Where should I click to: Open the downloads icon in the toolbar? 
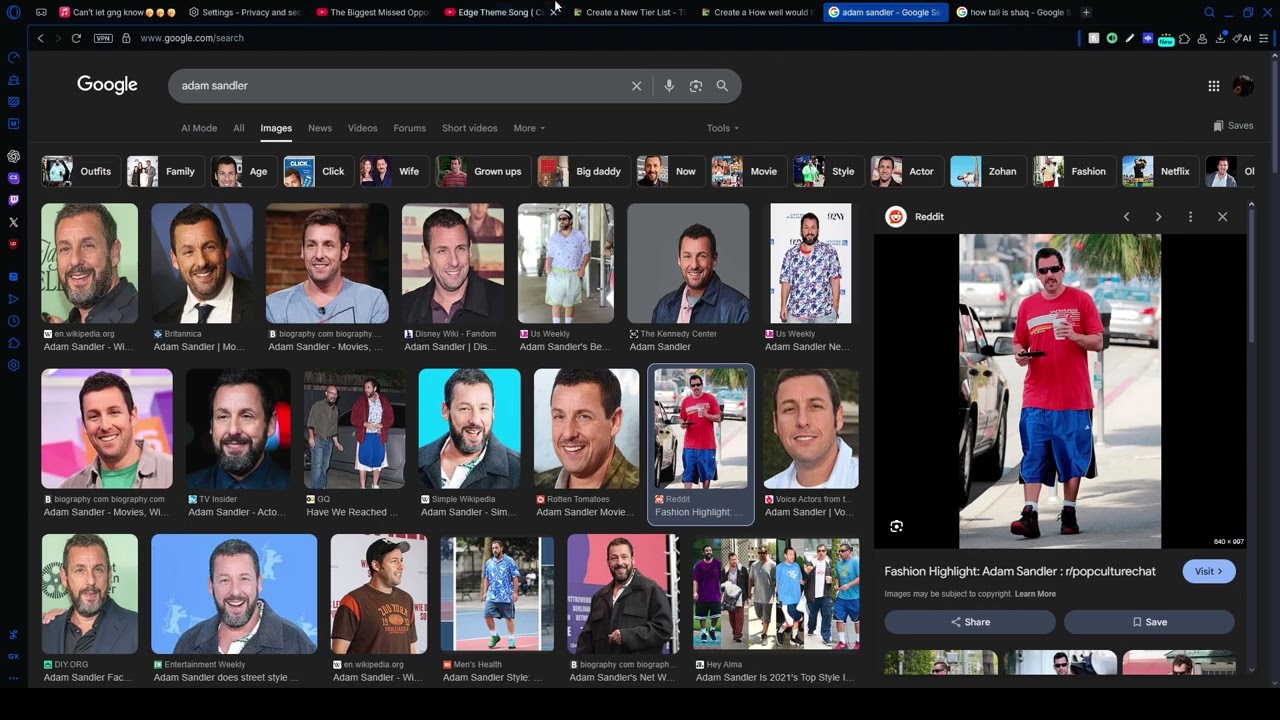1220,38
